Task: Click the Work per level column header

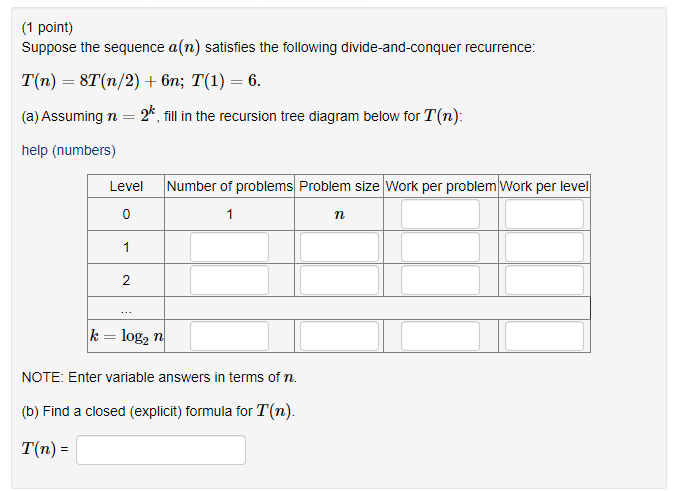Action: pyautogui.click(x=544, y=186)
